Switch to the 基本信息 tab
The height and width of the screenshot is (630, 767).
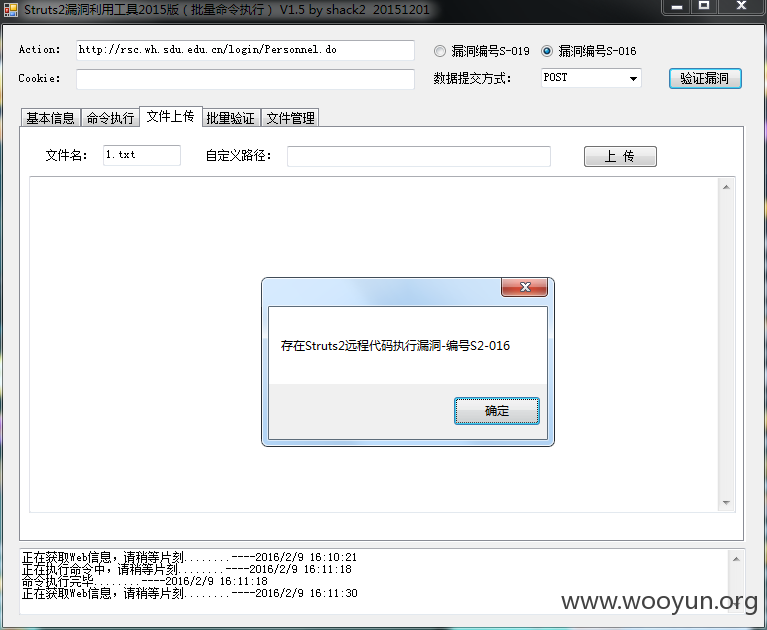pyautogui.click(x=50, y=118)
